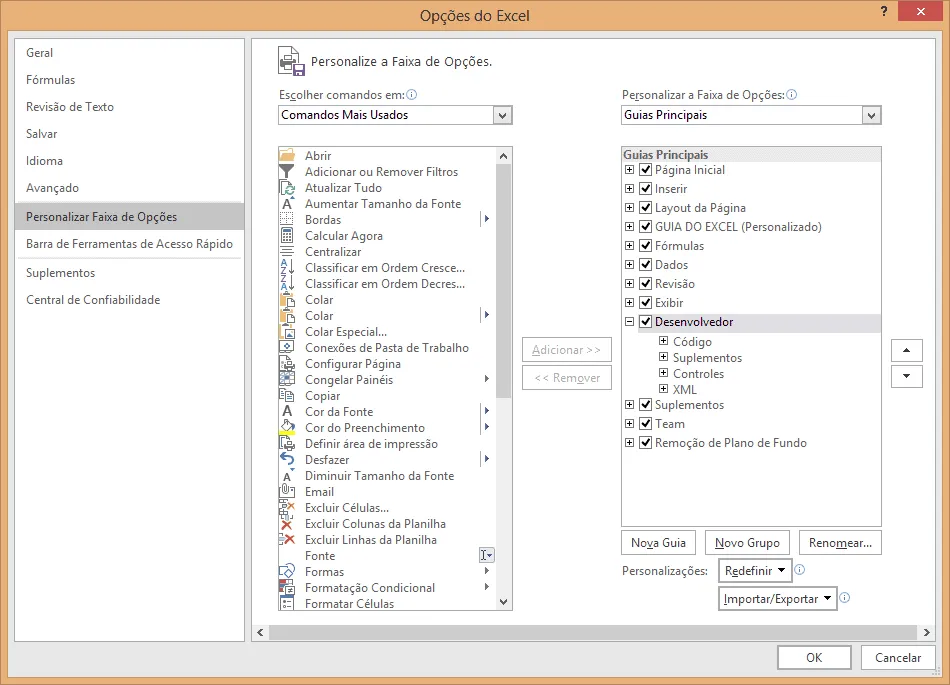950x685 pixels.
Task: Uncheck the Desenvolvedor checkbox
Action: pyautogui.click(x=646, y=322)
